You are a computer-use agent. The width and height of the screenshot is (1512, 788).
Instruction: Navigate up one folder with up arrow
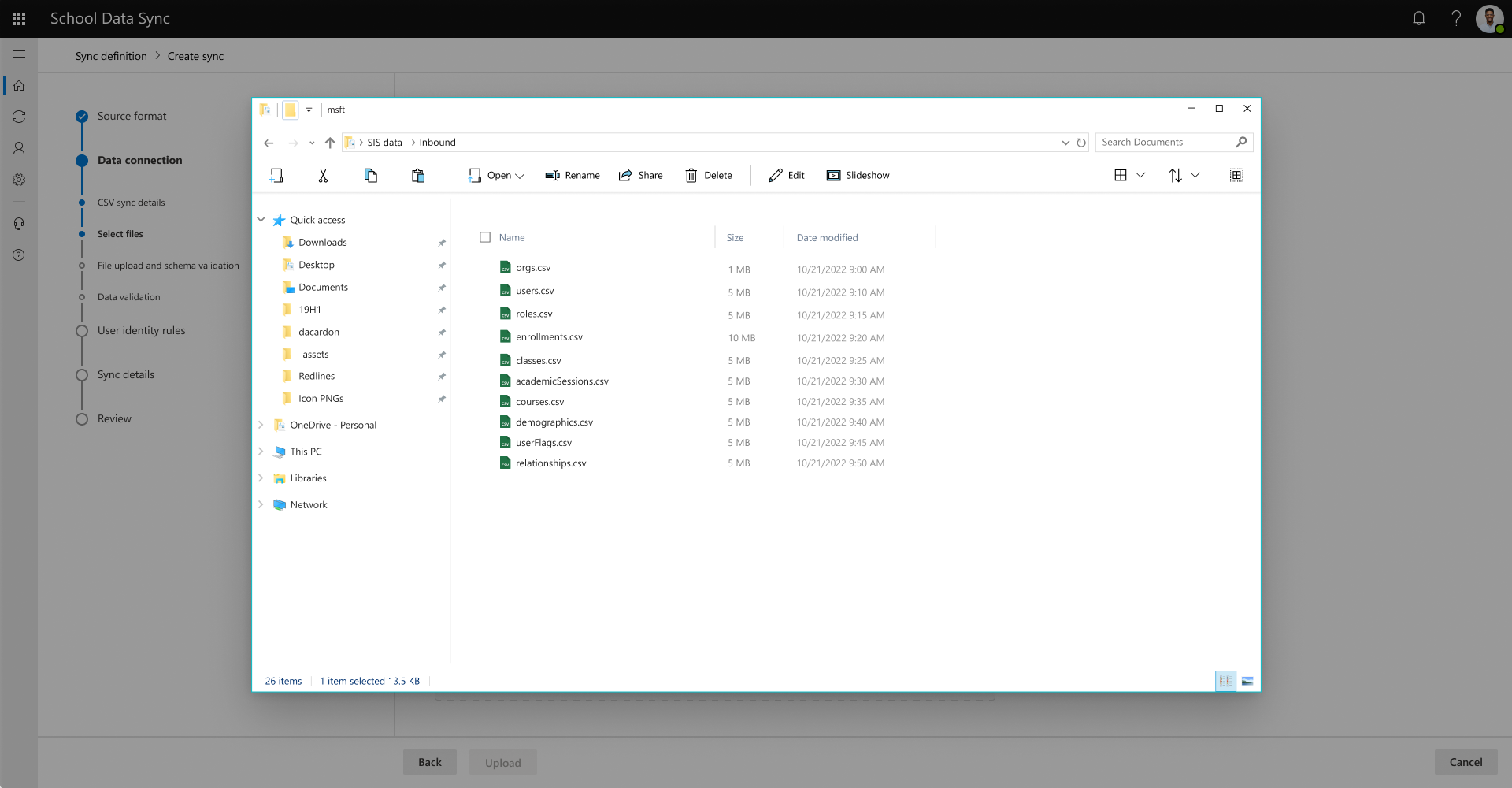tap(330, 143)
